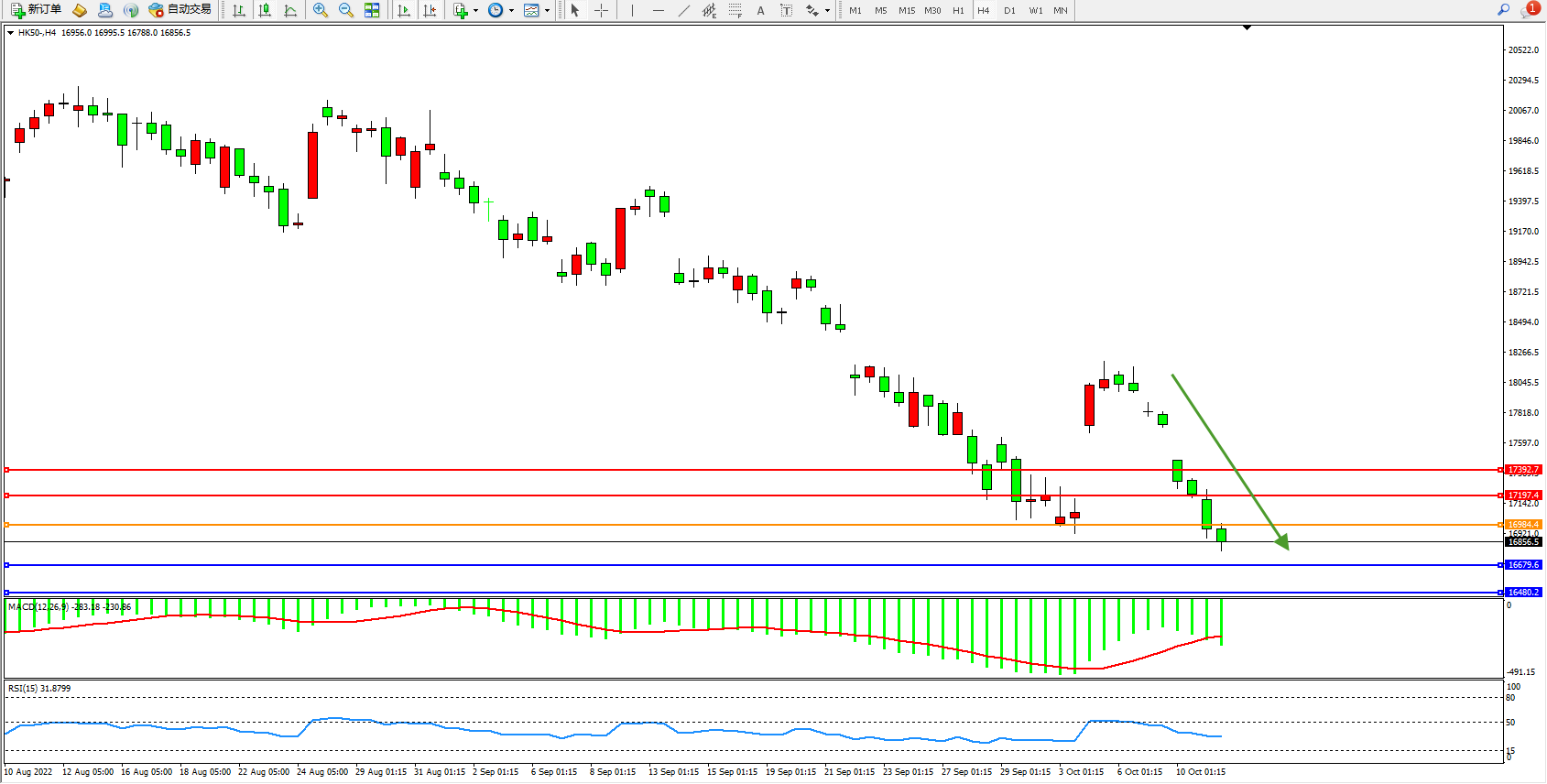1547x784 pixels.
Task: Toggle AutoTrading (自动交易) button
Action: point(180,10)
